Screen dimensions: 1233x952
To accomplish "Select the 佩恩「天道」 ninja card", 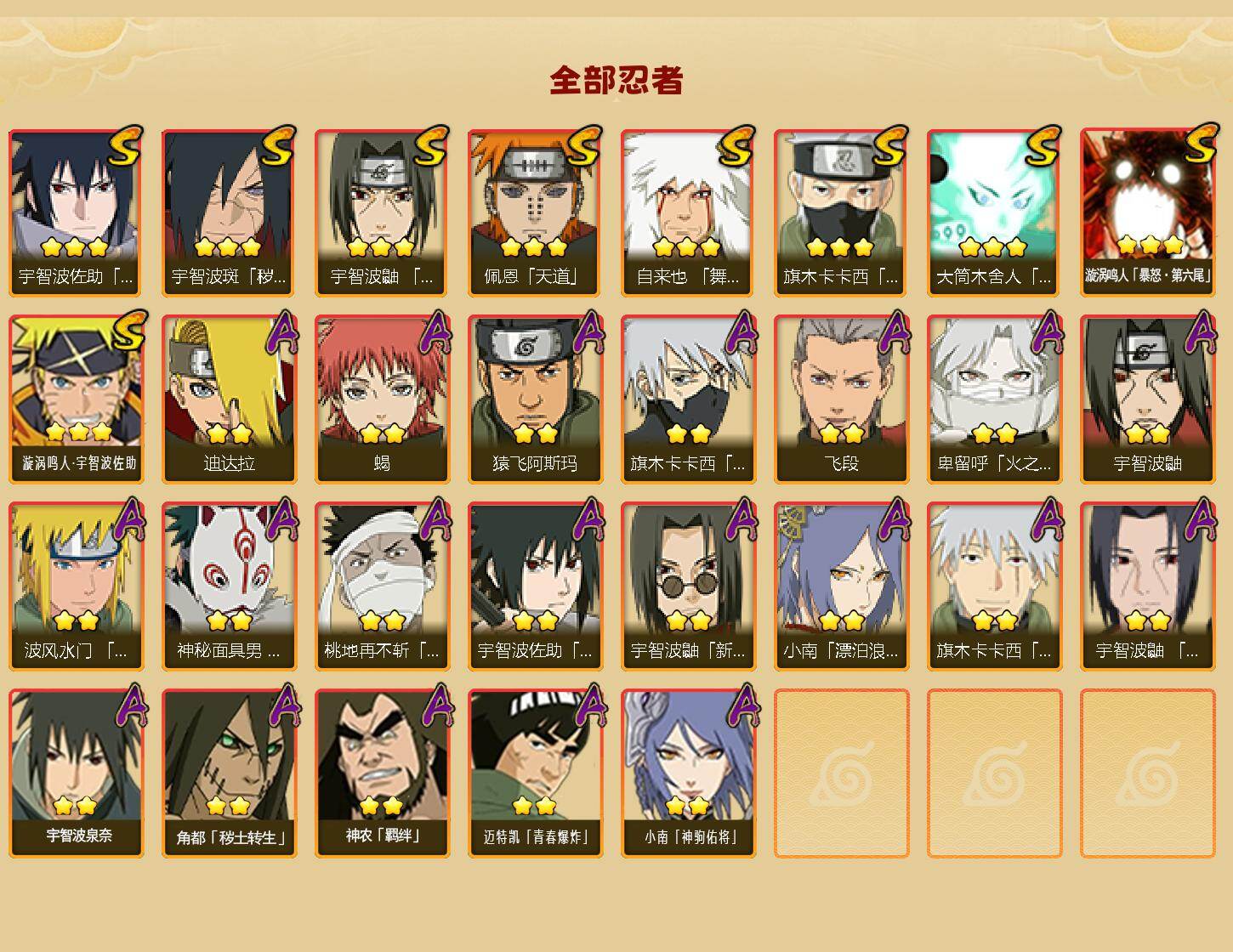I will click(535, 212).
